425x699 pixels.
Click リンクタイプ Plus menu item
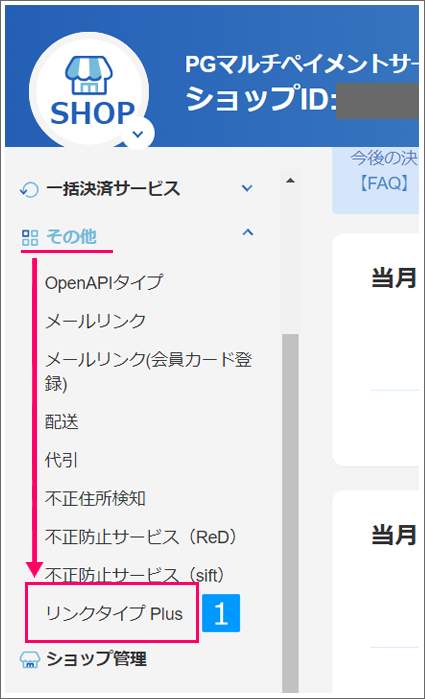114,614
